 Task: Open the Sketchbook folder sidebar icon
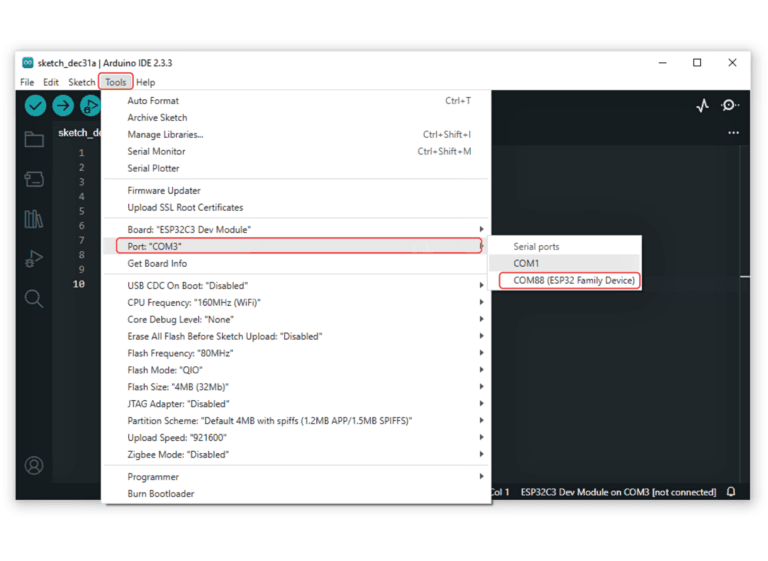click(x=34, y=140)
